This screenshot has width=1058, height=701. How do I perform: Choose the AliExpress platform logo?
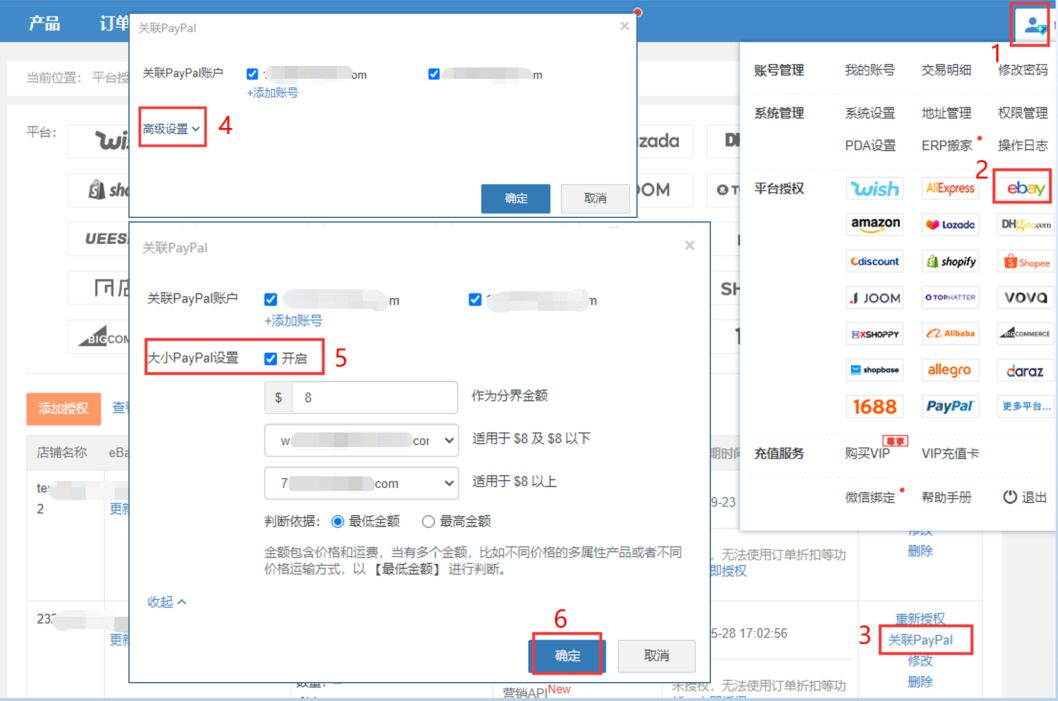(950, 188)
